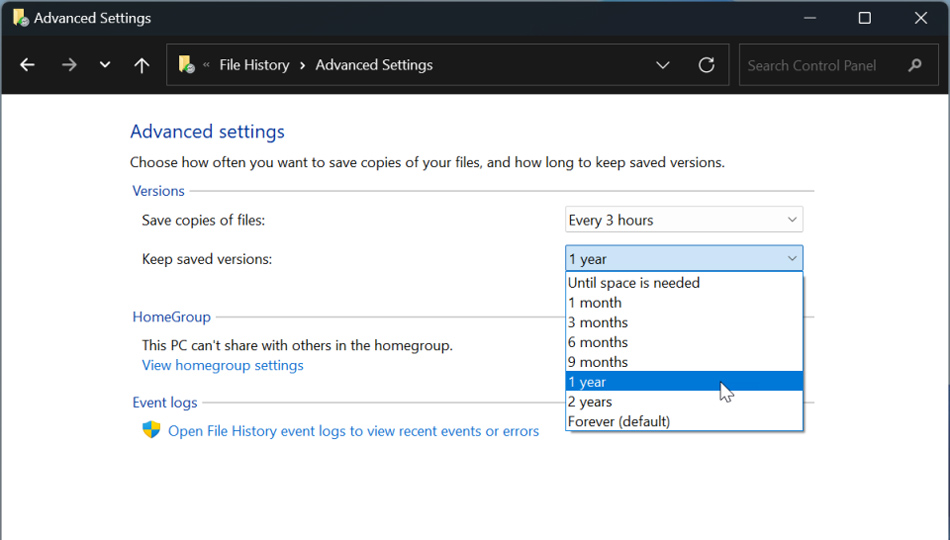Open the Save copies of files dropdown
950x540 pixels.
[683, 220]
